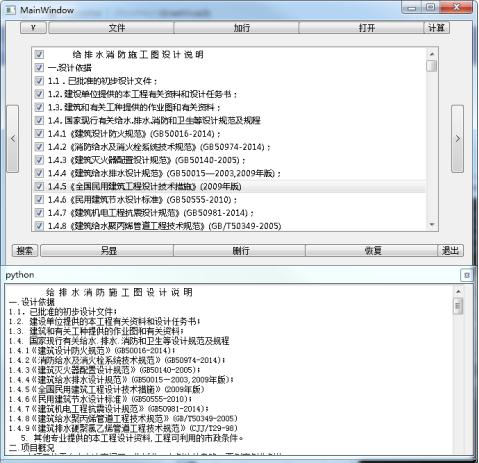Click the MainWindow title bar app icon

(10, 10)
